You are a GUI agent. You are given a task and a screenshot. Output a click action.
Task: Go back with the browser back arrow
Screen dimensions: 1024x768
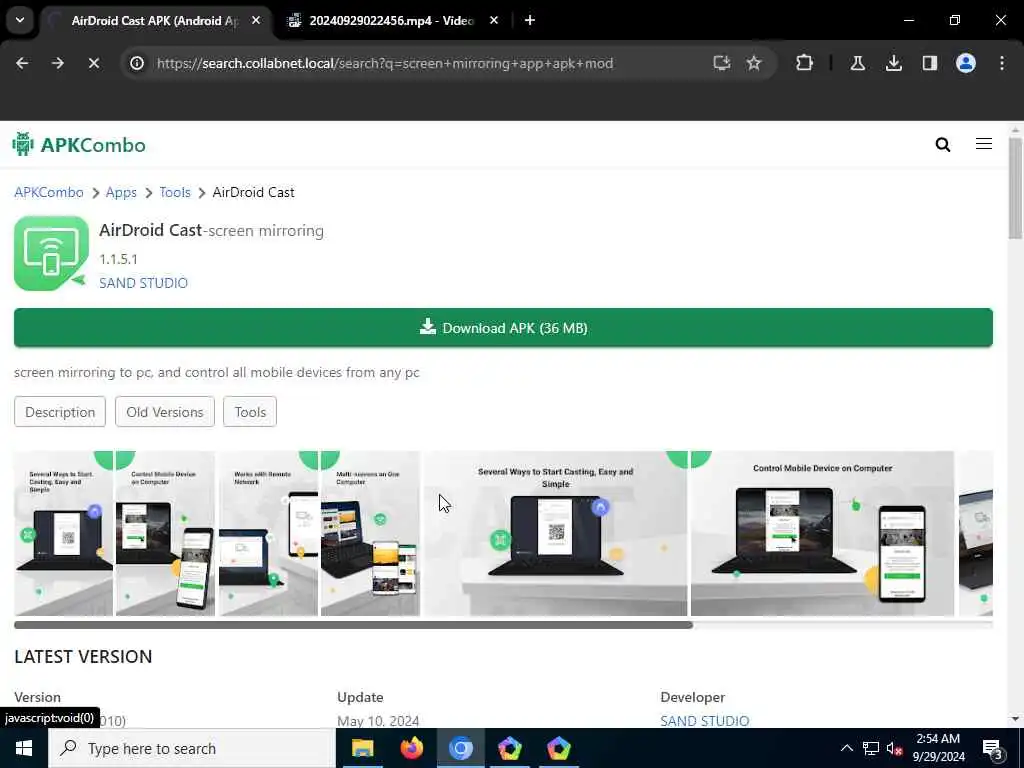click(x=22, y=63)
